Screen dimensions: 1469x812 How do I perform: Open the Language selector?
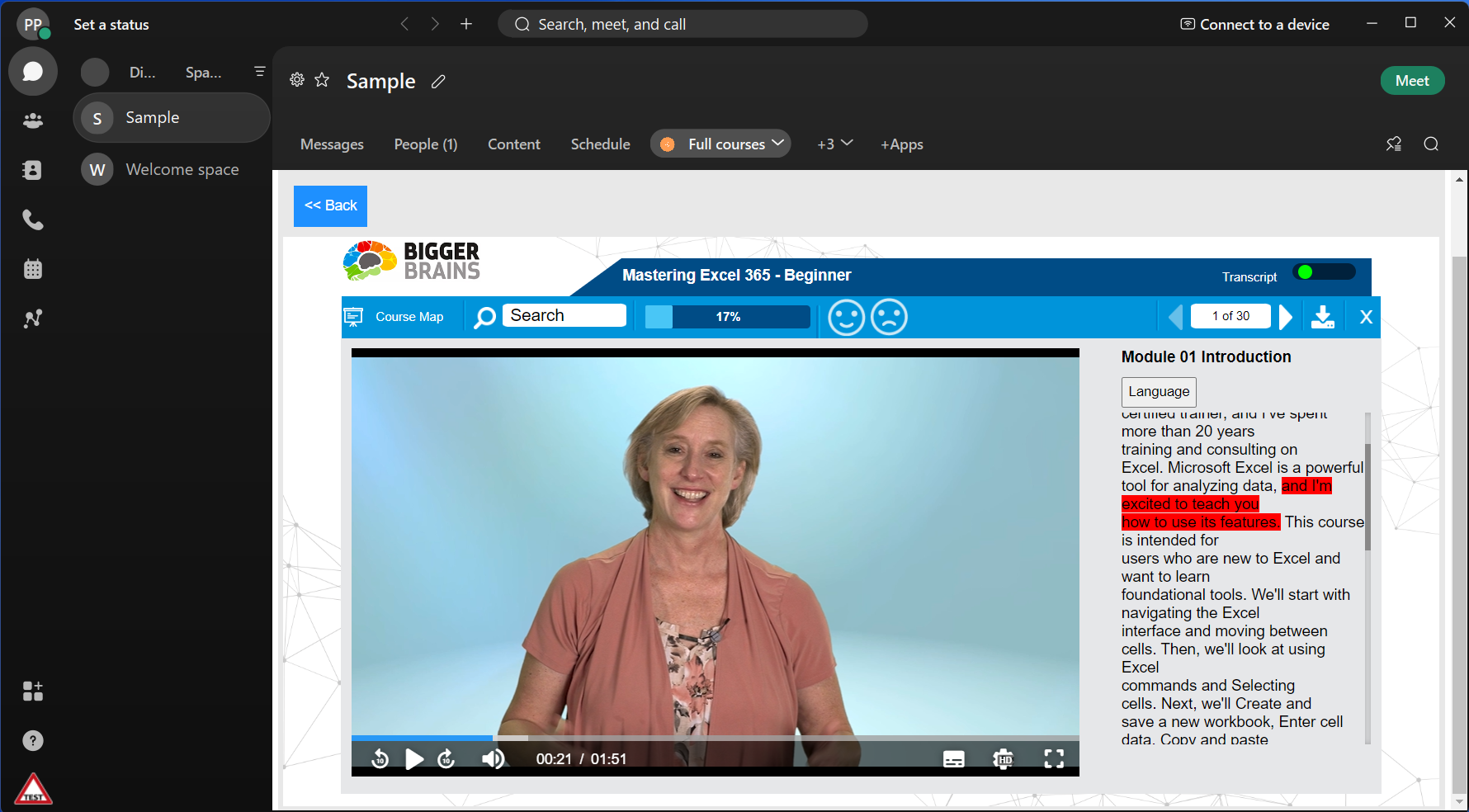click(1158, 392)
